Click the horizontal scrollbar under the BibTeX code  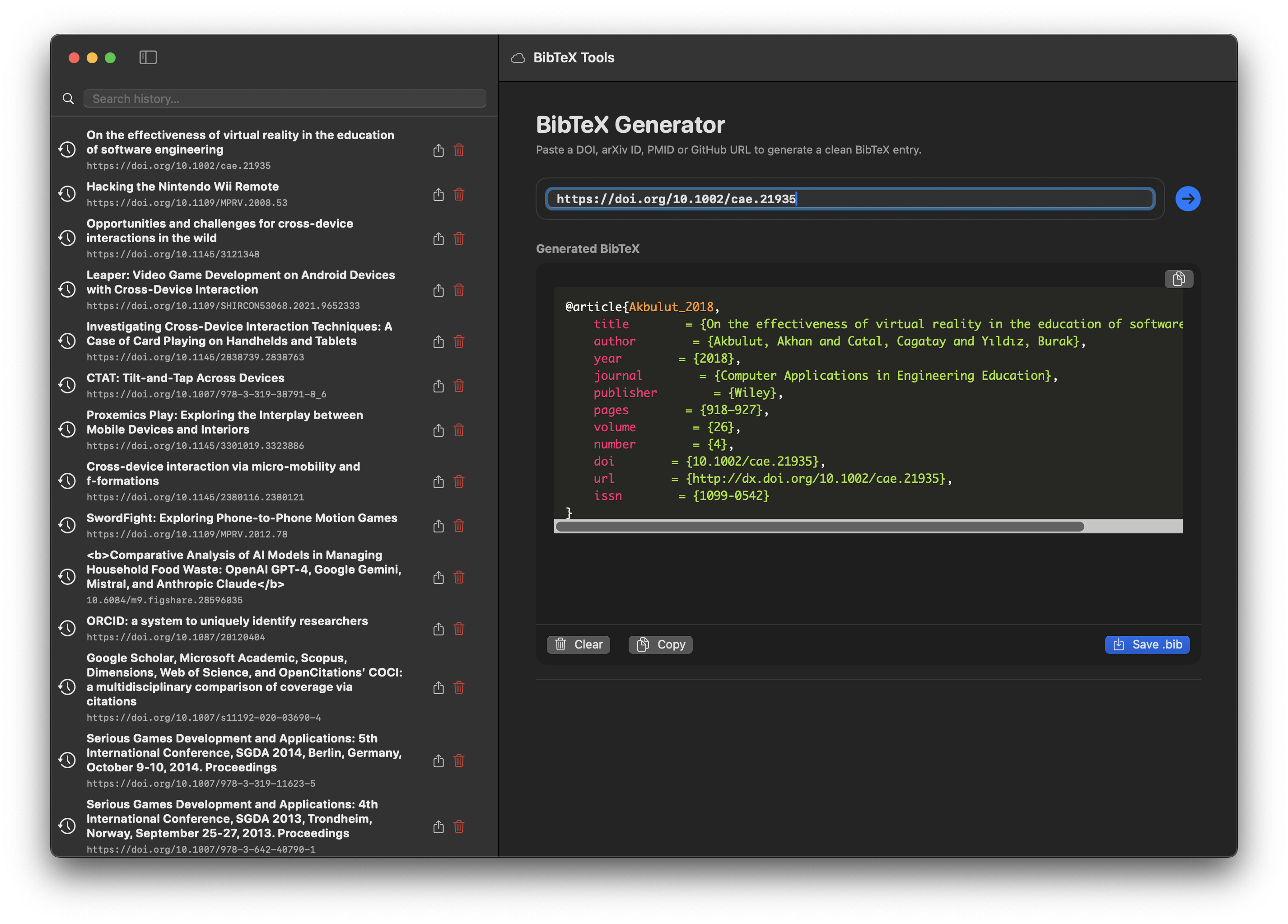[820, 527]
